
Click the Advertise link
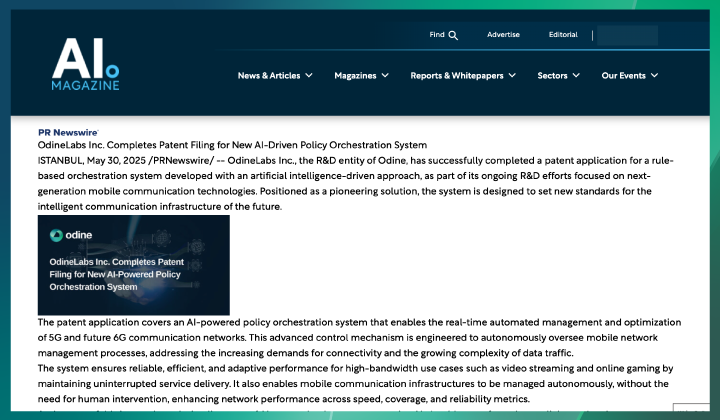pyautogui.click(x=503, y=35)
